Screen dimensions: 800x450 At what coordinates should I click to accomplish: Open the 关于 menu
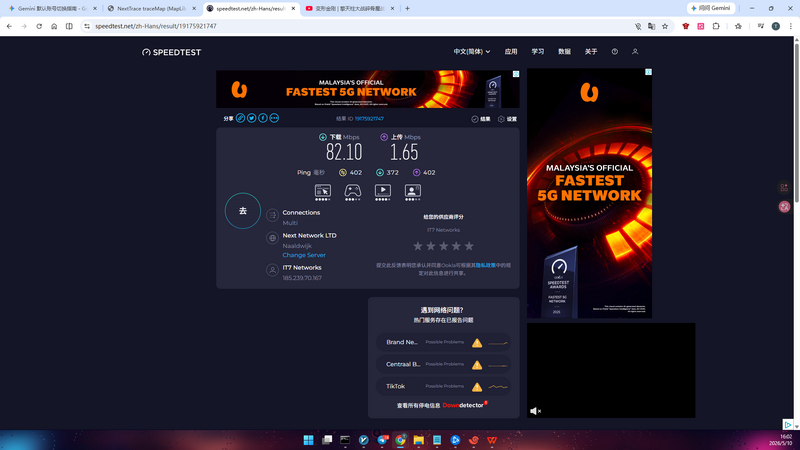591,52
